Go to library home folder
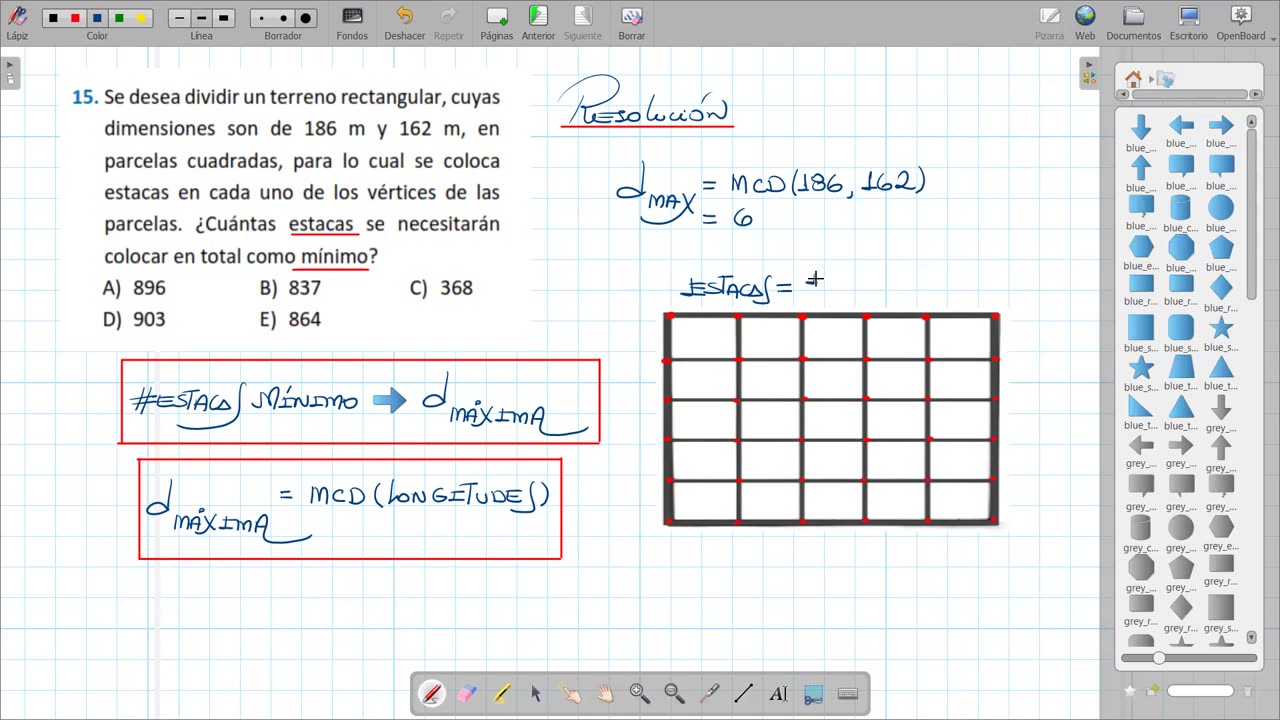 point(1133,79)
